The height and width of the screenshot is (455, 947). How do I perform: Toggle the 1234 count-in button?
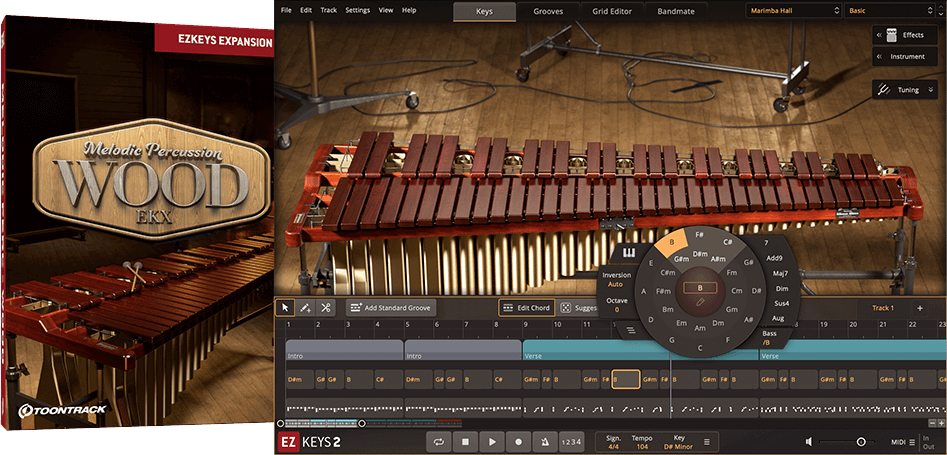coord(571,442)
